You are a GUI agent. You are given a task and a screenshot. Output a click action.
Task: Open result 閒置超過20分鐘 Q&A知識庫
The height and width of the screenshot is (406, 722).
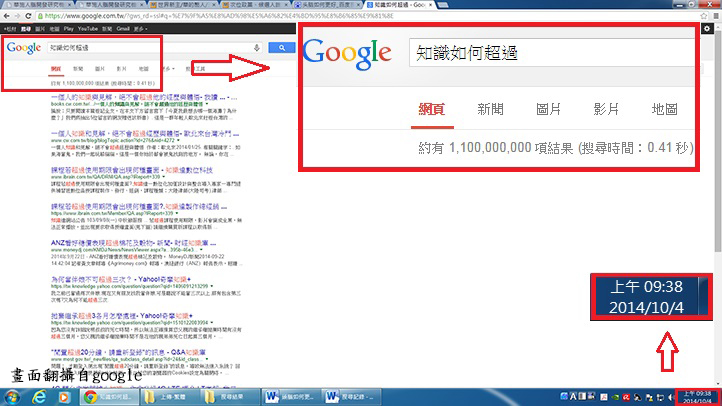click(x=128, y=352)
